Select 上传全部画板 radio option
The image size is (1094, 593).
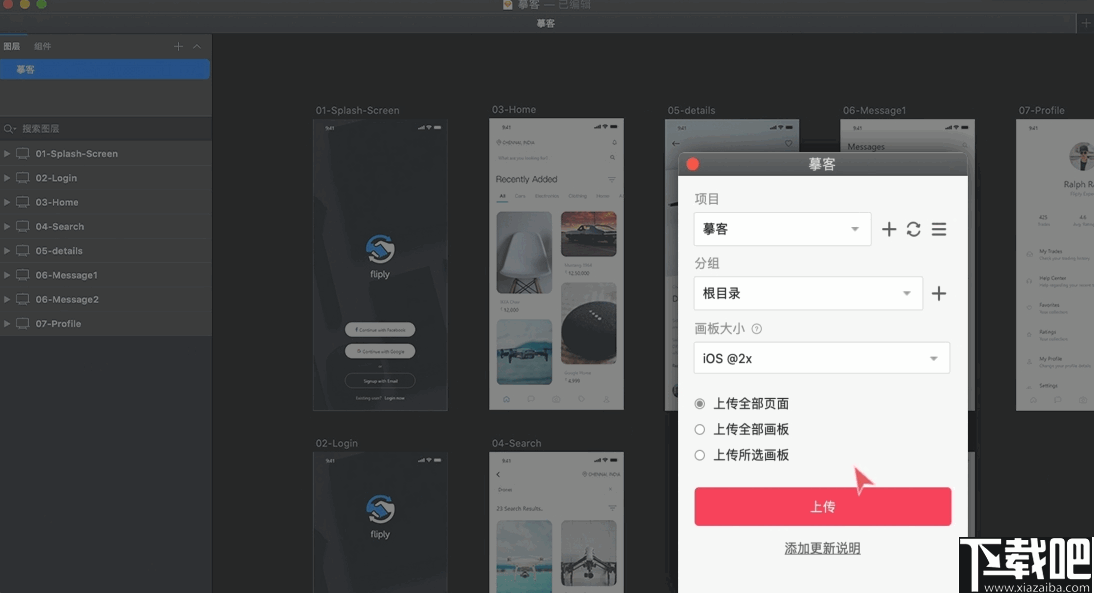coord(700,430)
